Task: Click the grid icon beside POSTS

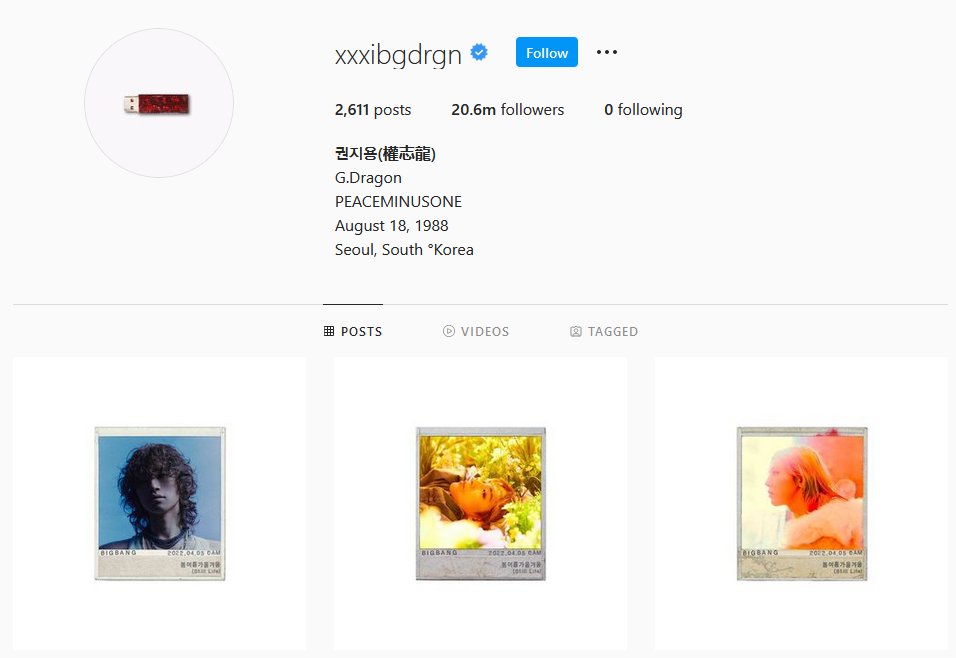Action: [329, 331]
